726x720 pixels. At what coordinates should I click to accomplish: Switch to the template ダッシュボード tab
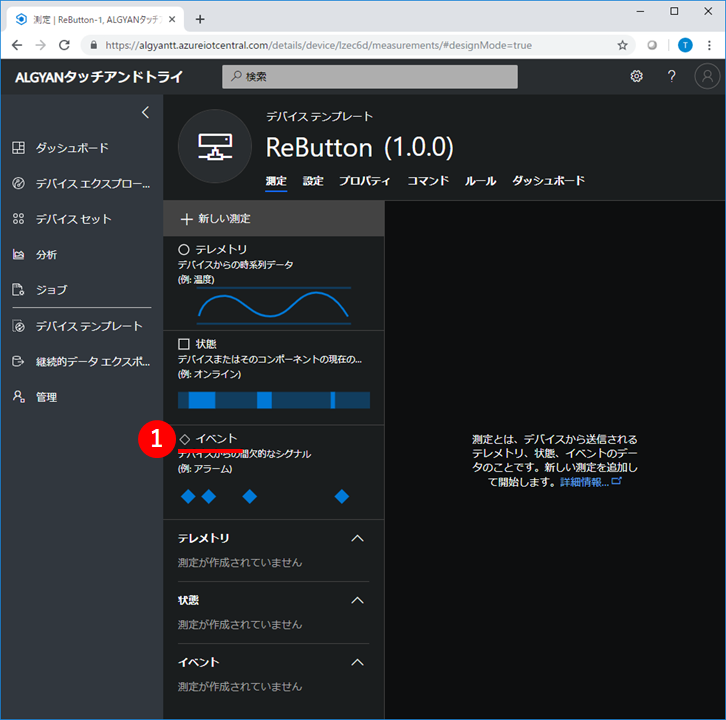click(549, 181)
